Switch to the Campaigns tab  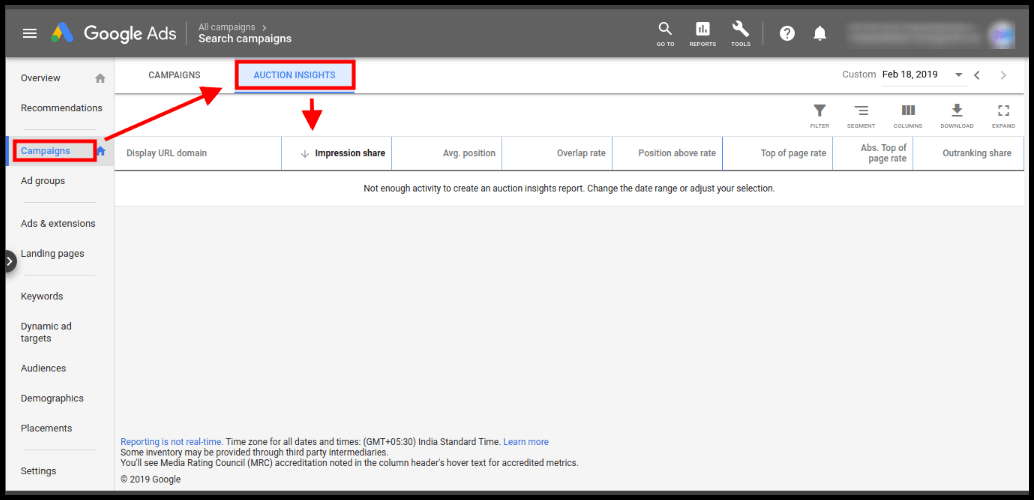tap(174, 75)
